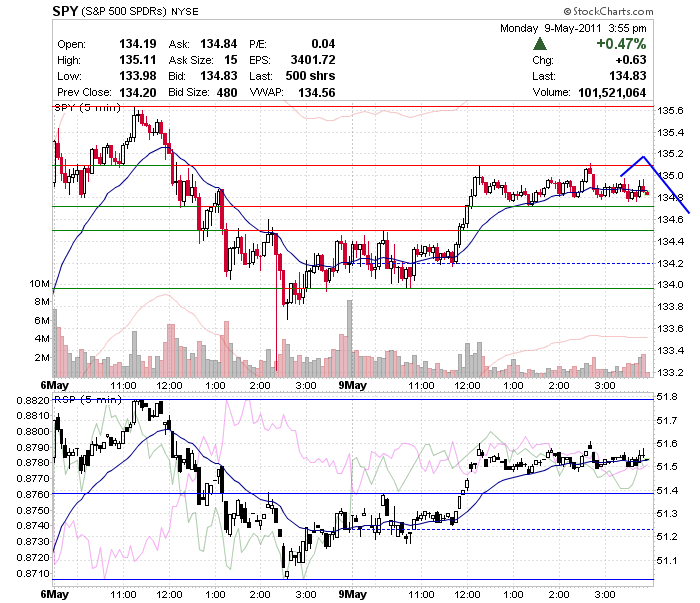The width and height of the screenshot is (700, 603).
Task: Click the 0.8820 ratio axis label
Action: pyautogui.click(x=33, y=400)
